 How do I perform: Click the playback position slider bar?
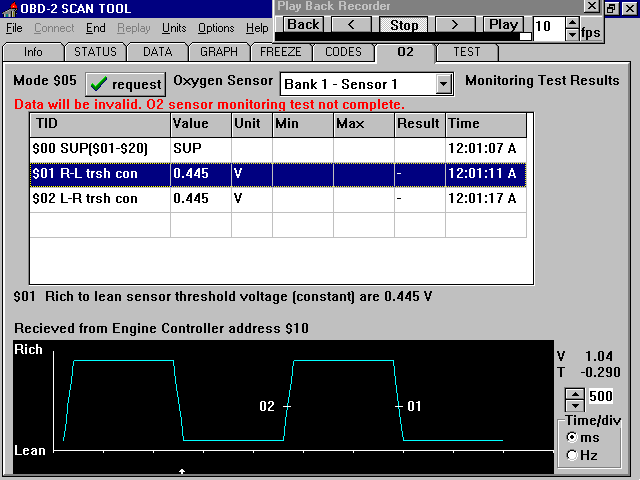point(400,37)
